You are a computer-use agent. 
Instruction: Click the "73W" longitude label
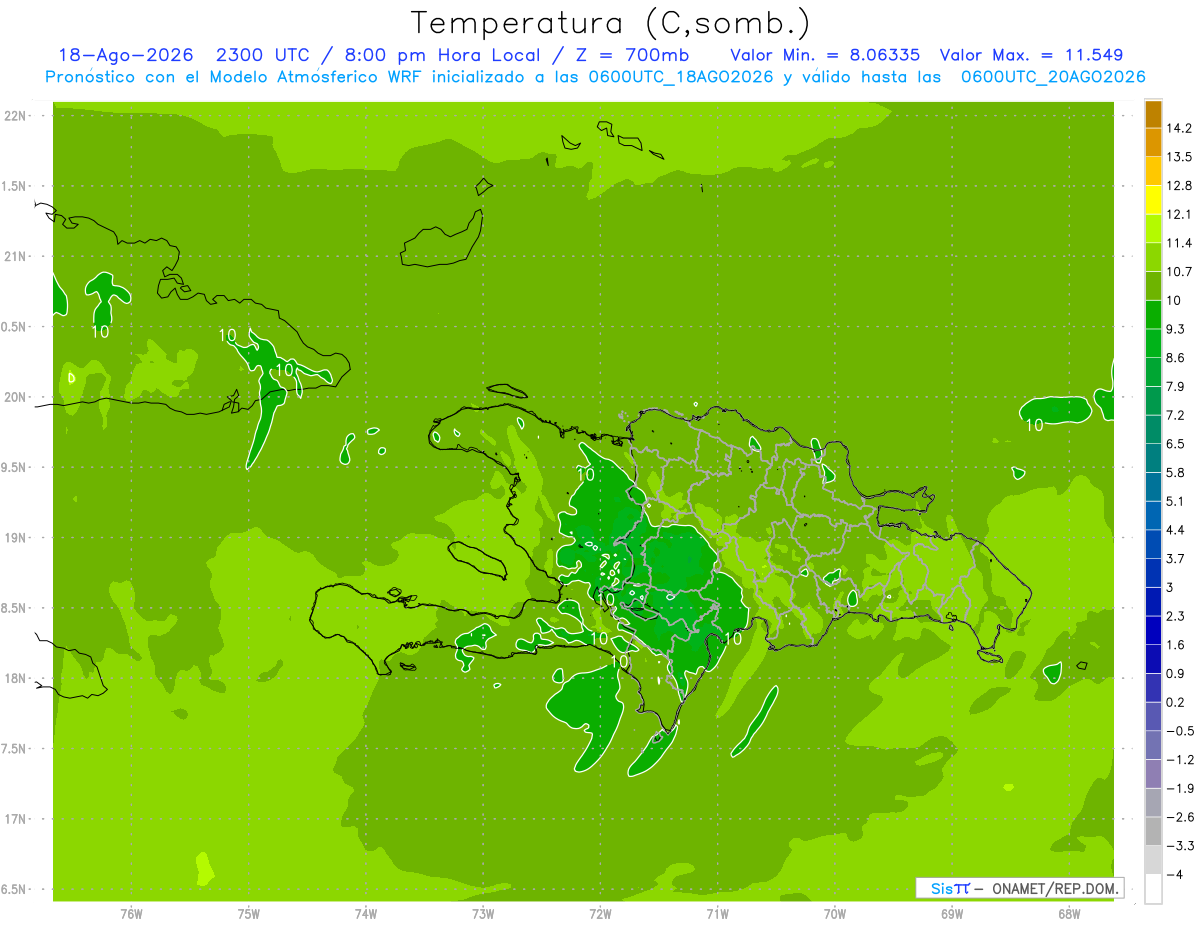click(x=483, y=914)
